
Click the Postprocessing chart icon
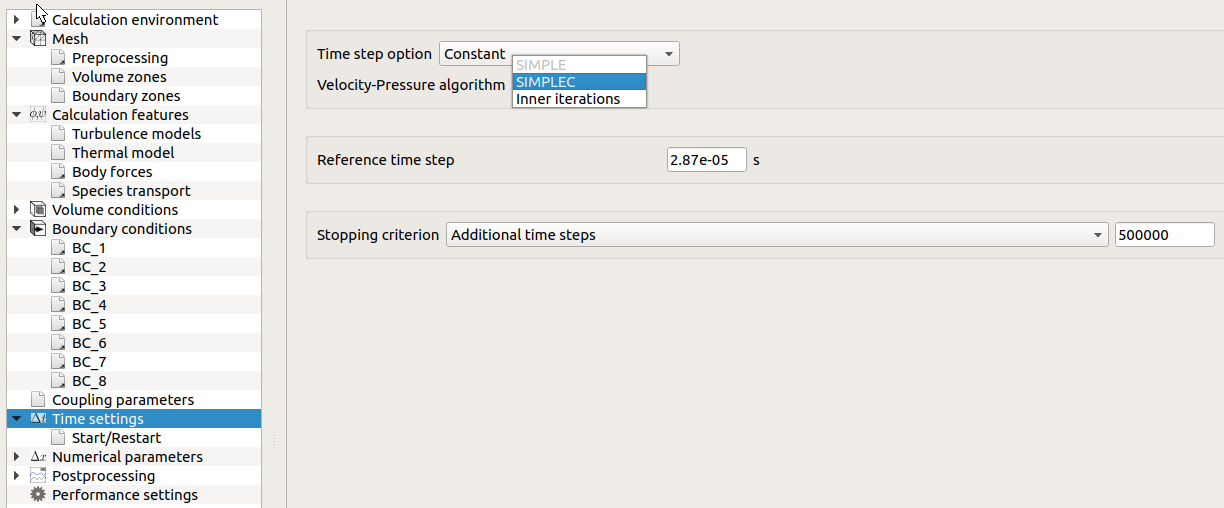pos(39,476)
